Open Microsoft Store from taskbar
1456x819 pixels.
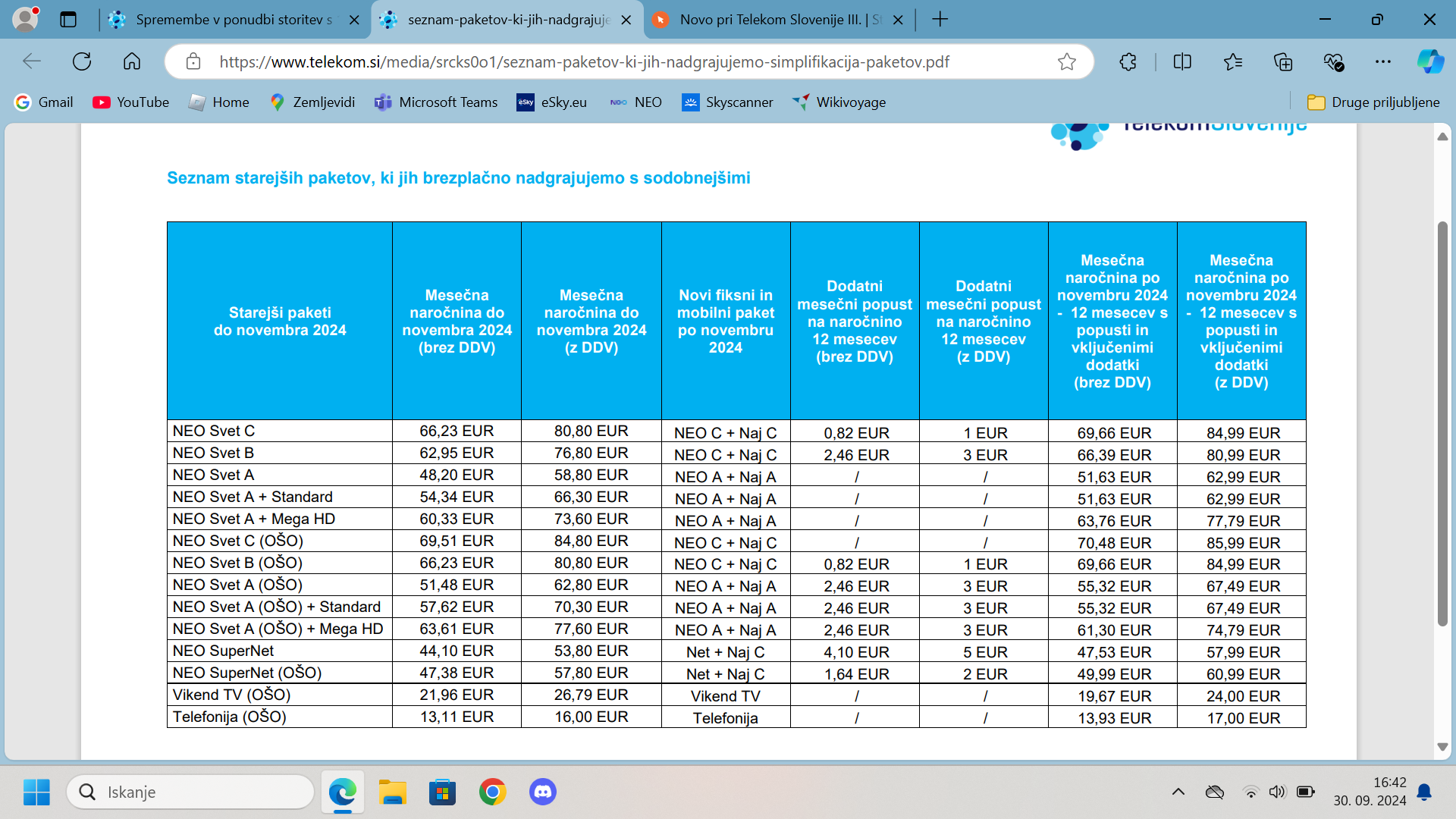point(443,792)
